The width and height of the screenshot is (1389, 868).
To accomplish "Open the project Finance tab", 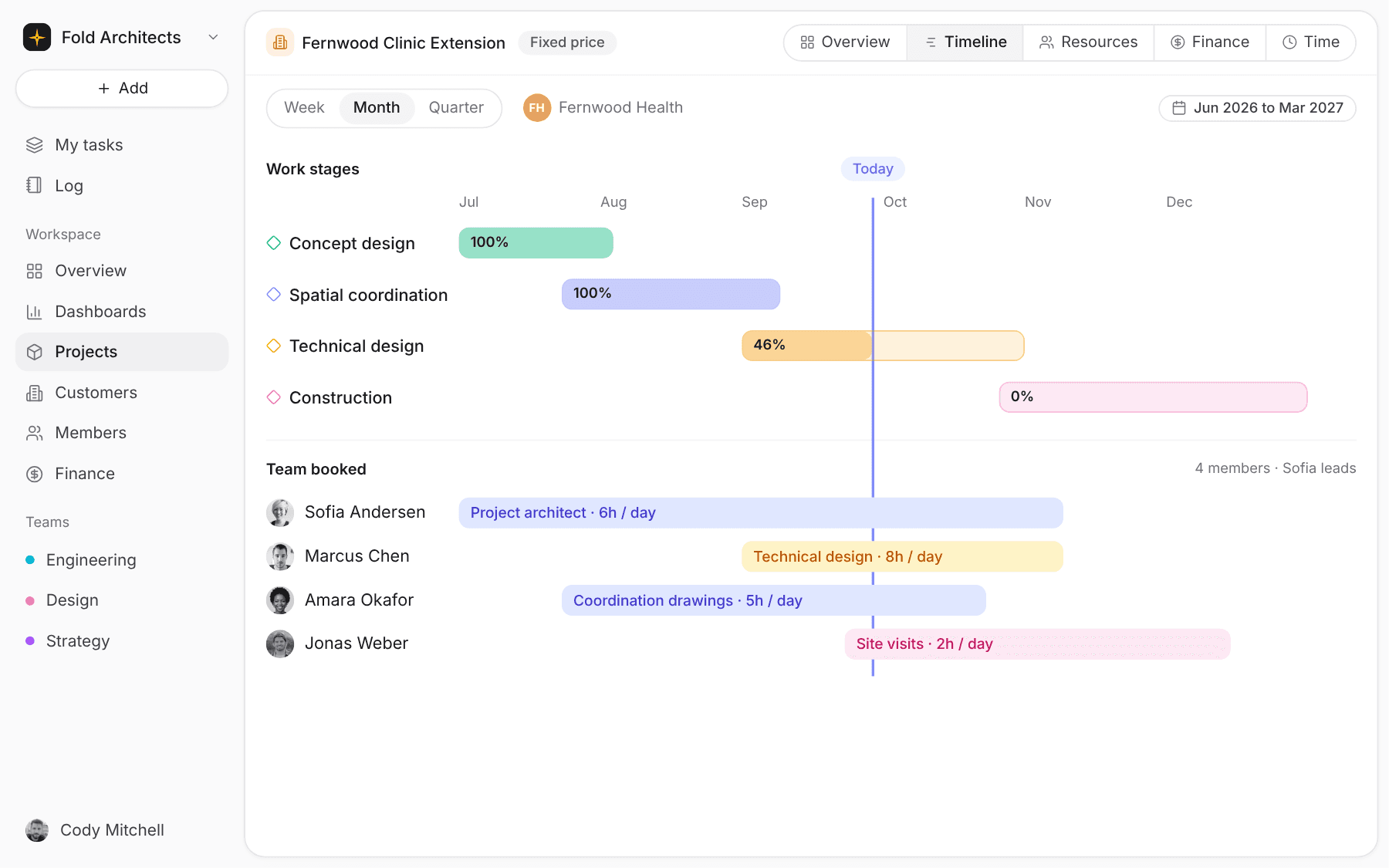I will (x=1210, y=42).
